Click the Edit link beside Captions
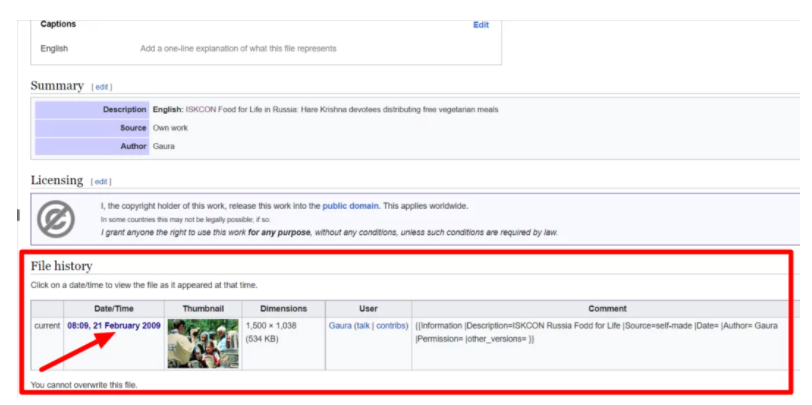This screenshot has height=405, width=812. pyautogui.click(x=480, y=25)
